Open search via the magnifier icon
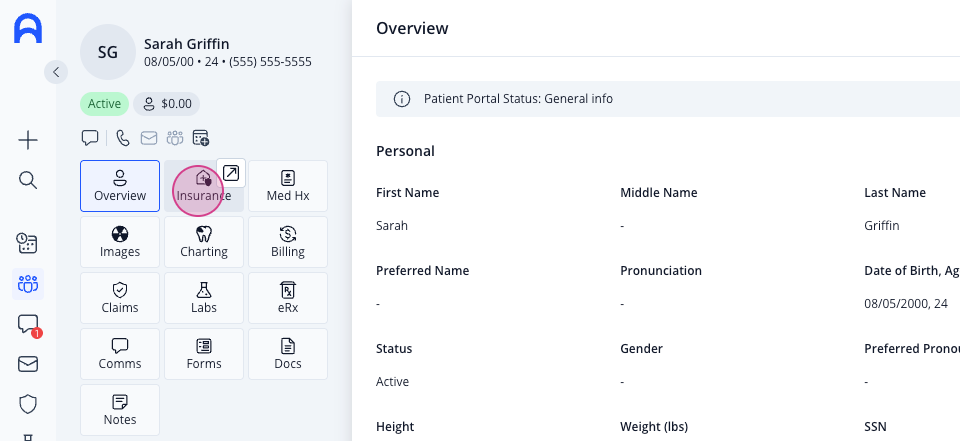Viewport: 960px width, 441px height. (x=28, y=180)
